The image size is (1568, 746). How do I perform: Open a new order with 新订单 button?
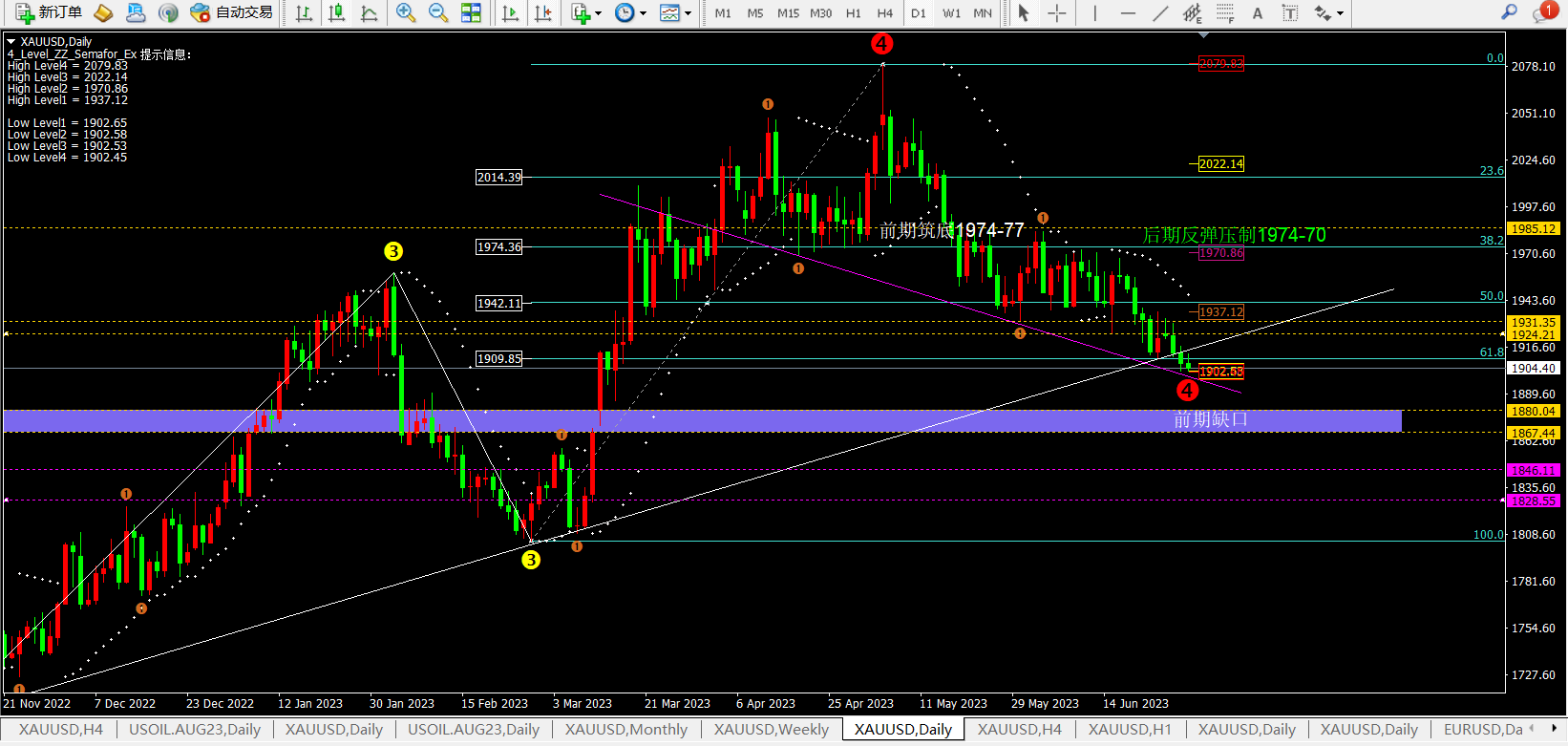click(49, 12)
